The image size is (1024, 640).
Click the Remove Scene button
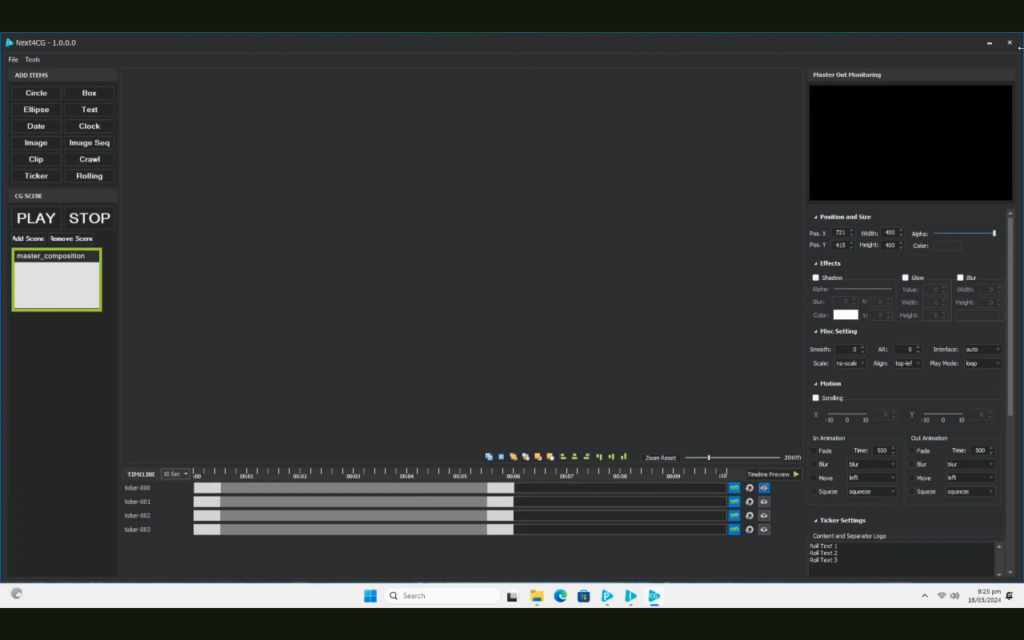pos(71,238)
